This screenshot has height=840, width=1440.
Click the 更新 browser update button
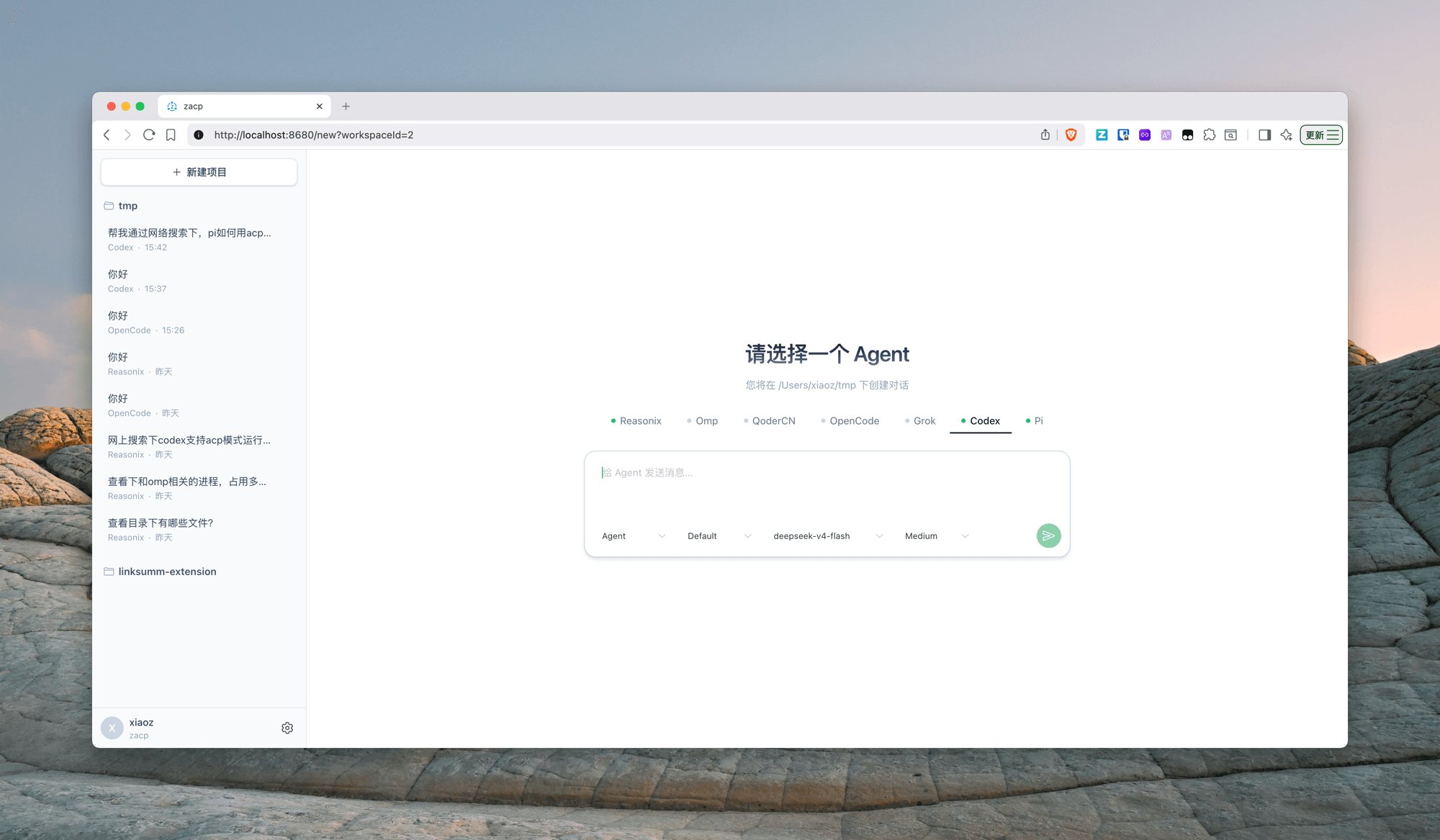click(1321, 135)
